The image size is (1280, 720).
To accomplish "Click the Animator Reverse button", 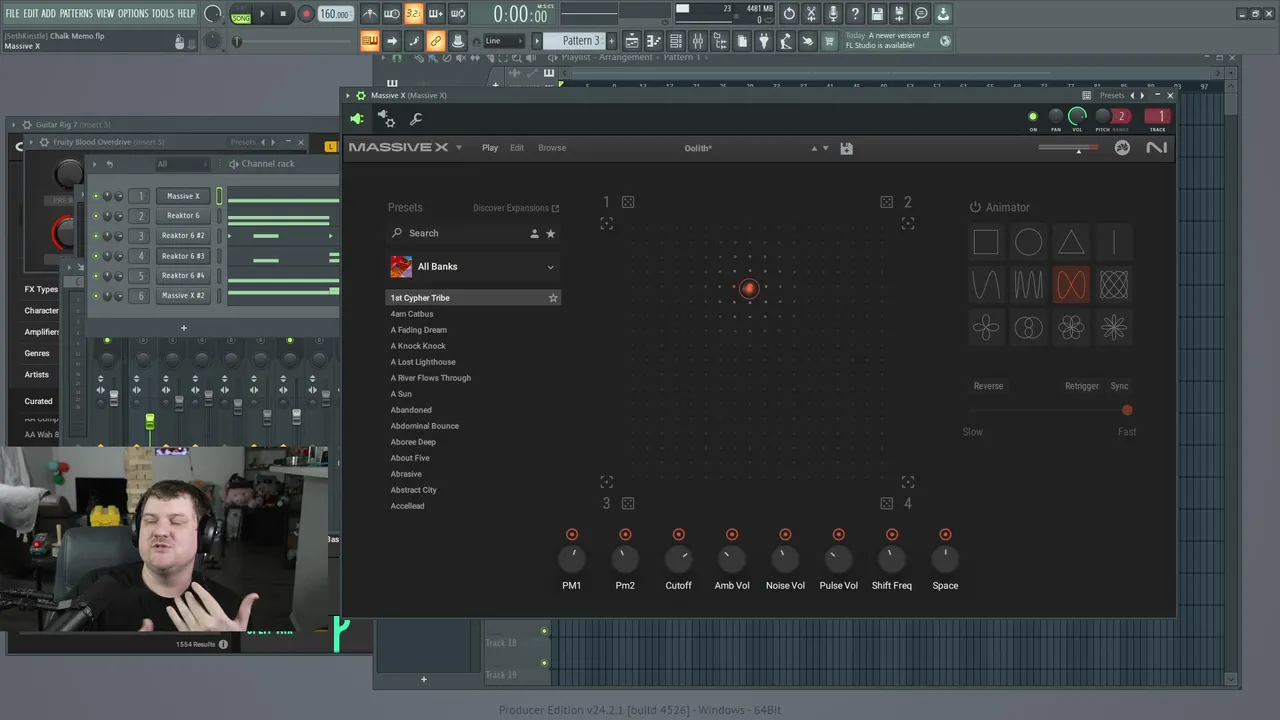I will pos(988,386).
